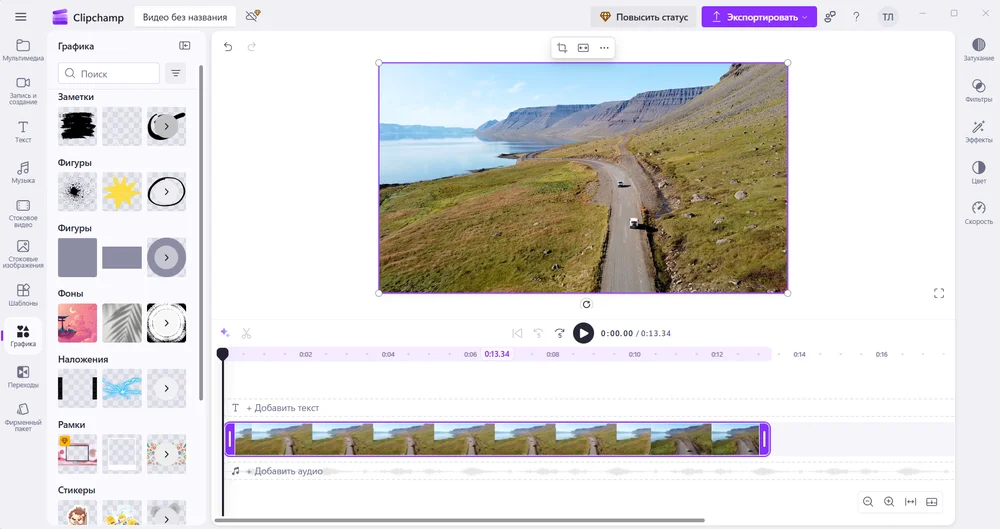Open the Speed panel in right sidebar
Viewport: 1000px width, 529px height.
[978, 212]
